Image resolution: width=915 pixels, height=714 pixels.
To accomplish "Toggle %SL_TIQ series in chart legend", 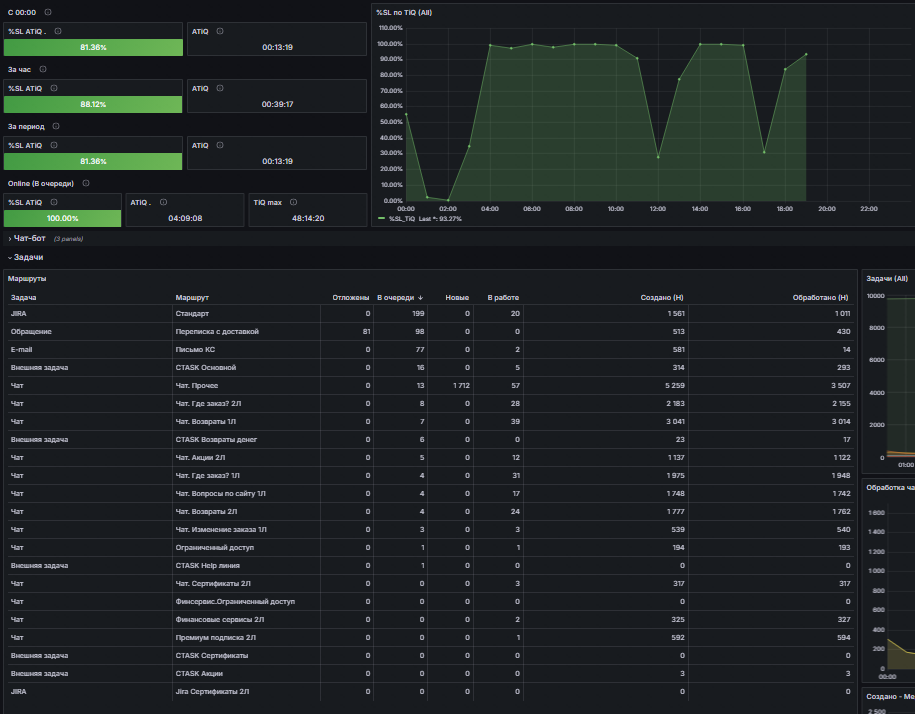I will click(401, 219).
